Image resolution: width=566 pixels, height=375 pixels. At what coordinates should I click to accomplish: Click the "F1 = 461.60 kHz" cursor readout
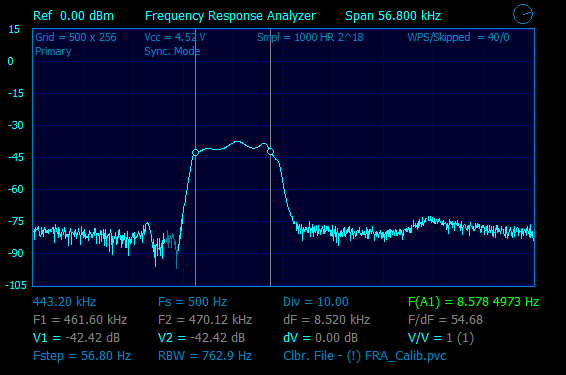pos(80,320)
